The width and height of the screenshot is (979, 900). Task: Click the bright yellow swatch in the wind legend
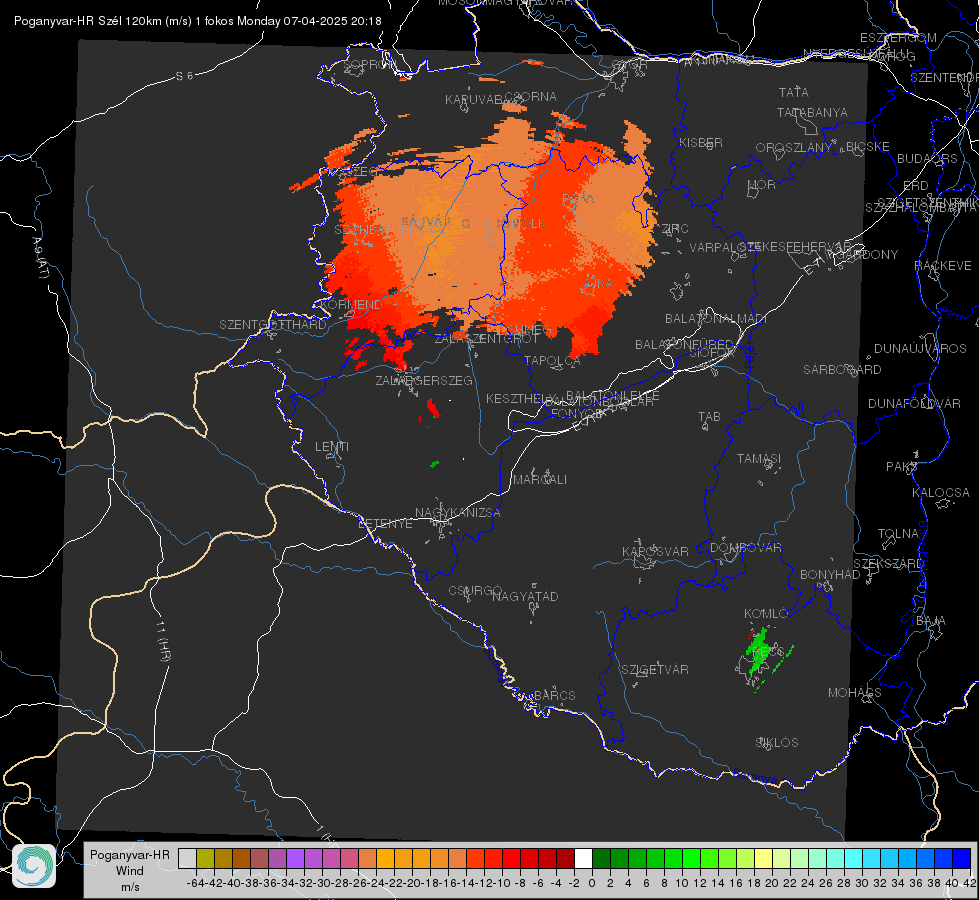point(764,858)
